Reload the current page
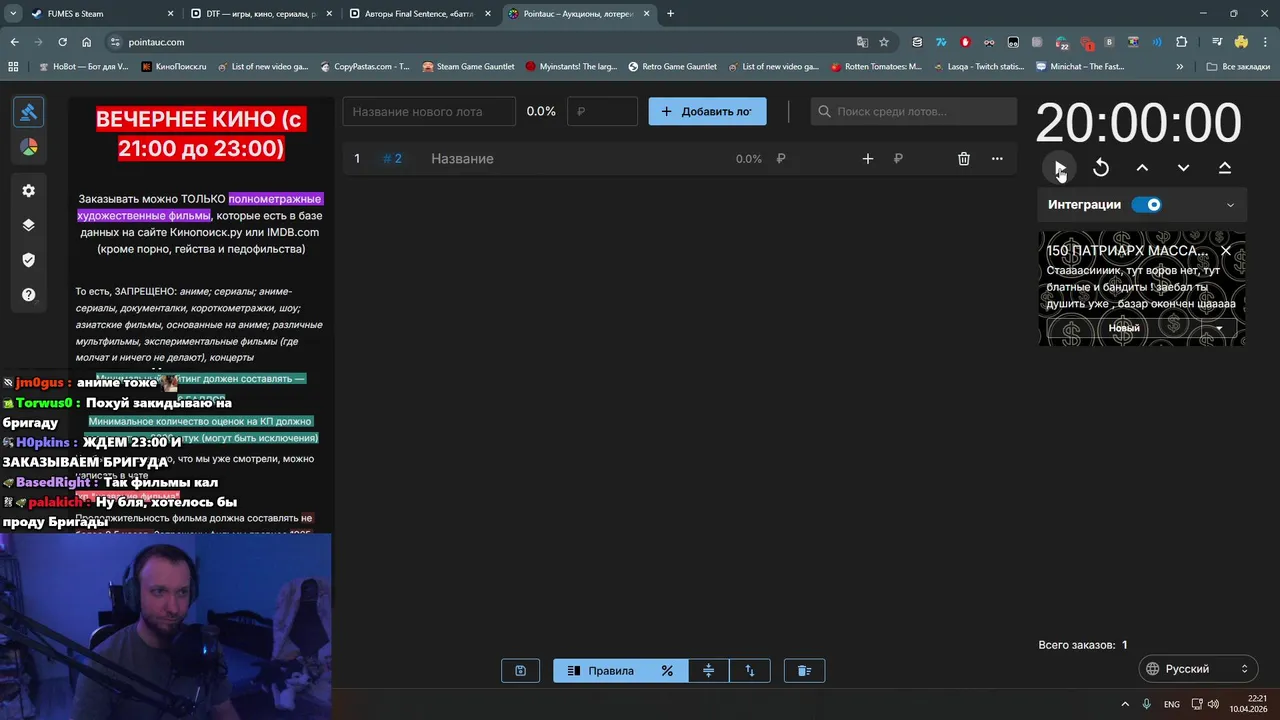Image resolution: width=1280 pixels, height=720 pixels. click(x=62, y=42)
